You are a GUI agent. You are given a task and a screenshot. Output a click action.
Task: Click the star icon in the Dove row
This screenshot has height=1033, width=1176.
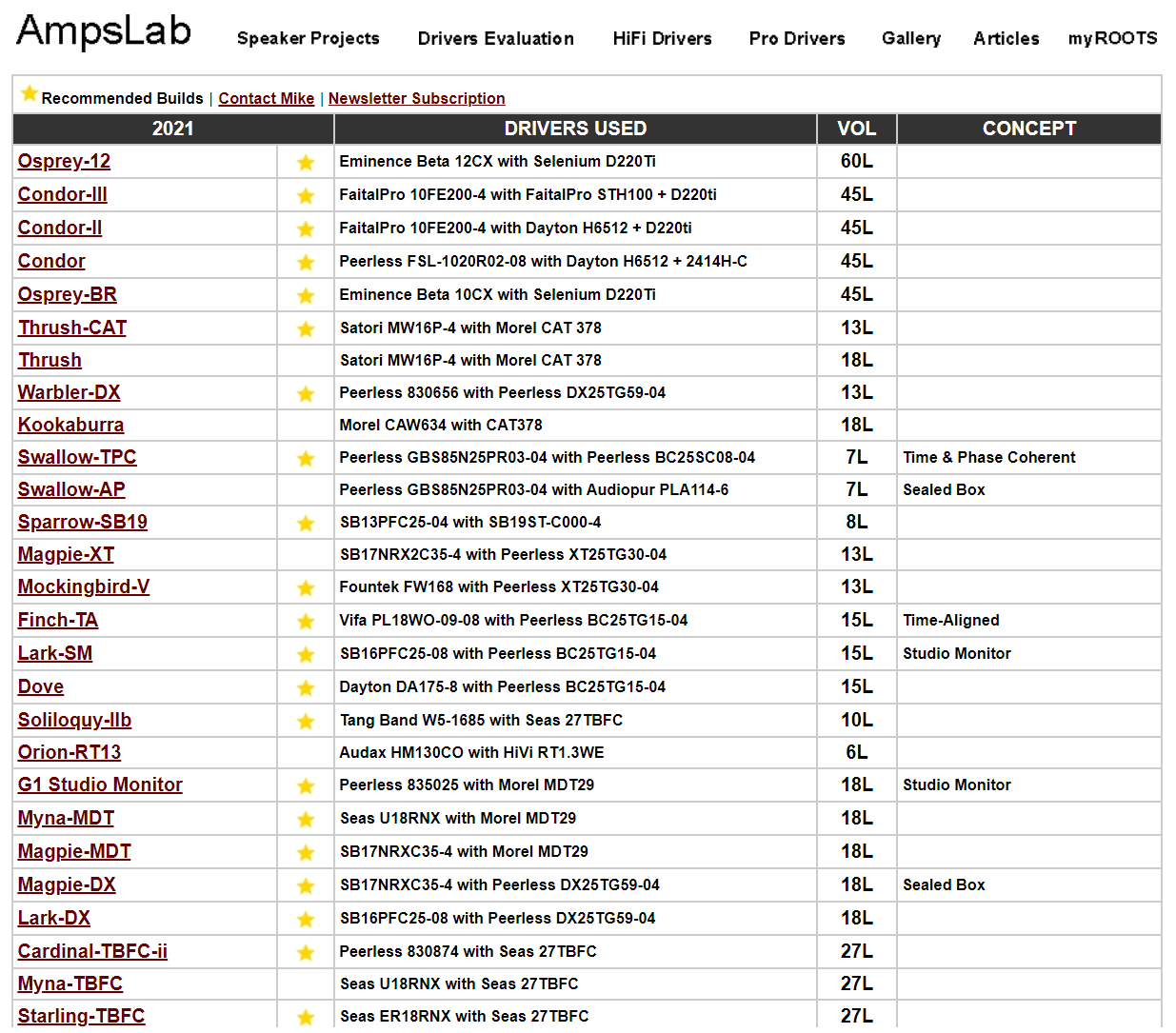(x=306, y=688)
